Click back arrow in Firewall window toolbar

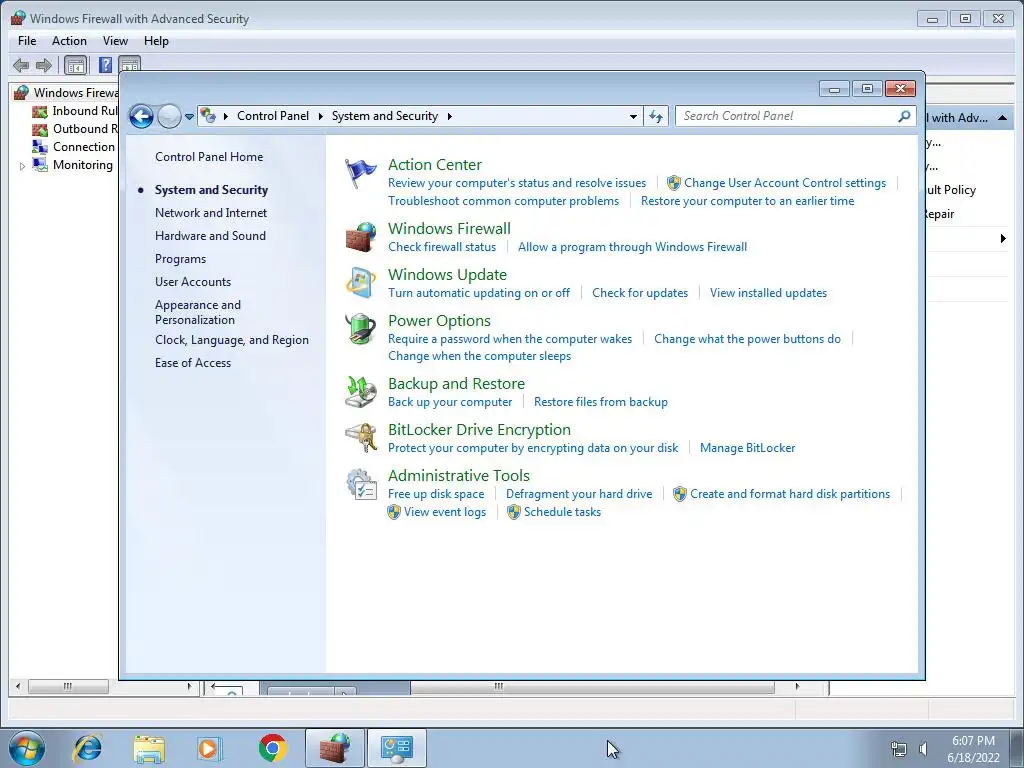click(21, 65)
